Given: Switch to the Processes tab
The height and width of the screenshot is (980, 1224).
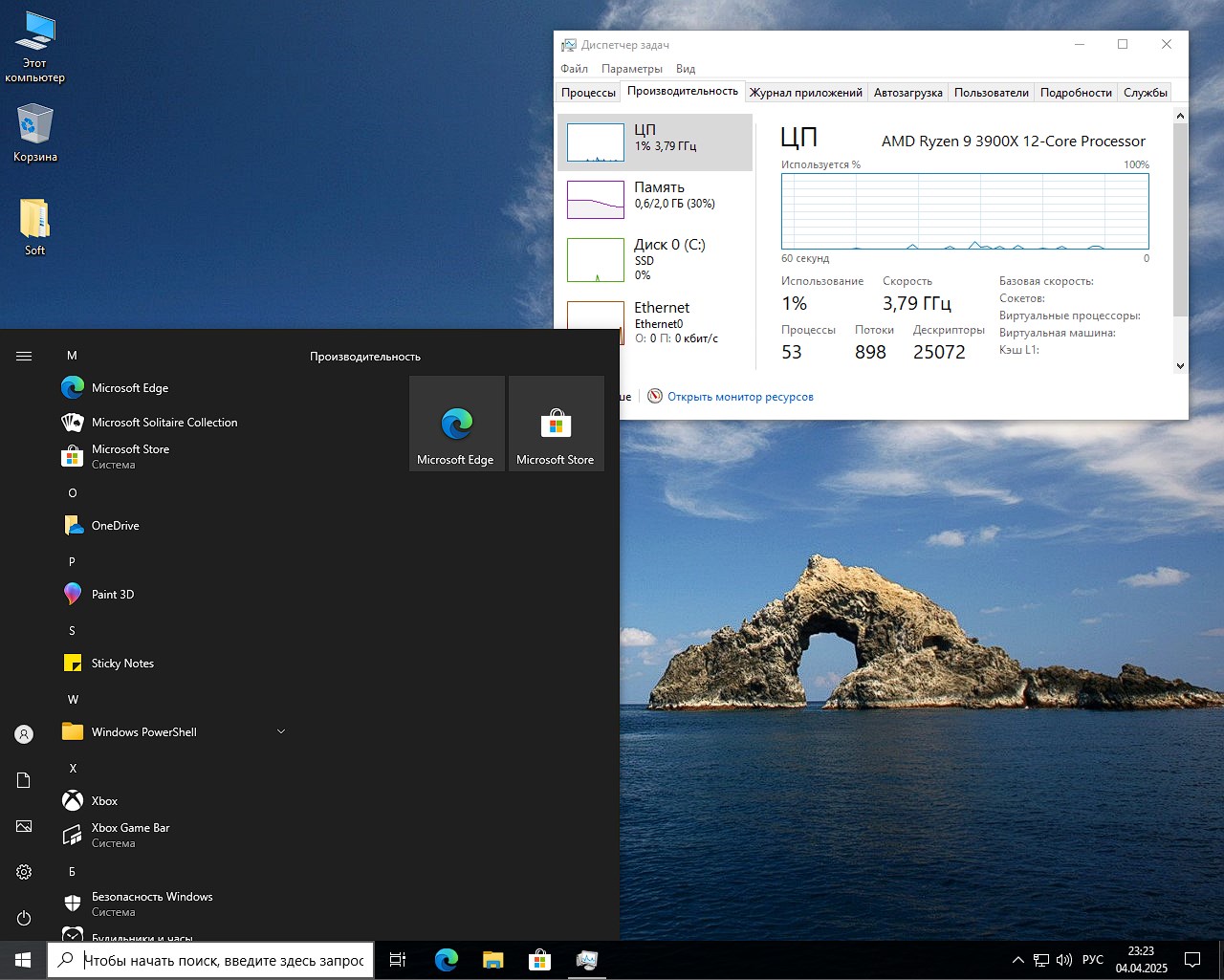Looking at the screenshot, I should [588, 93].
